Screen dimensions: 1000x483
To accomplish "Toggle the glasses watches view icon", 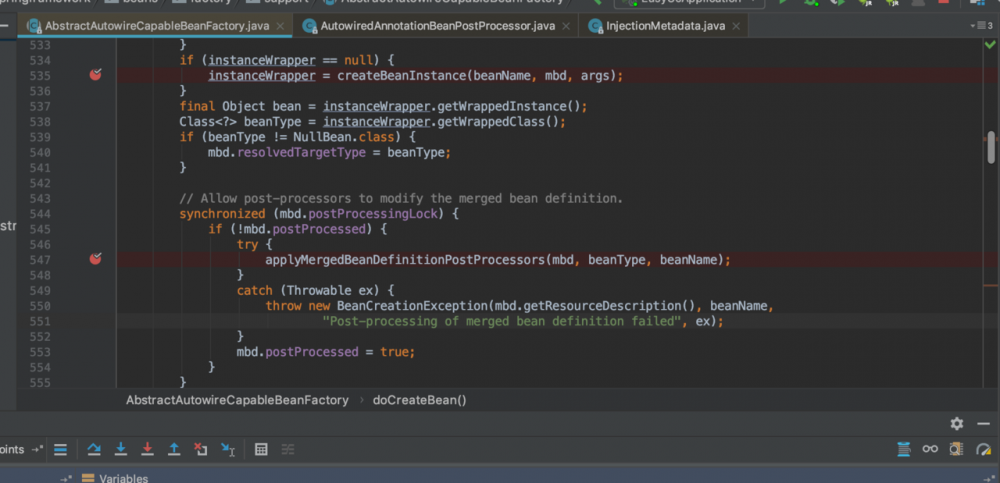I will coord(930,449).
